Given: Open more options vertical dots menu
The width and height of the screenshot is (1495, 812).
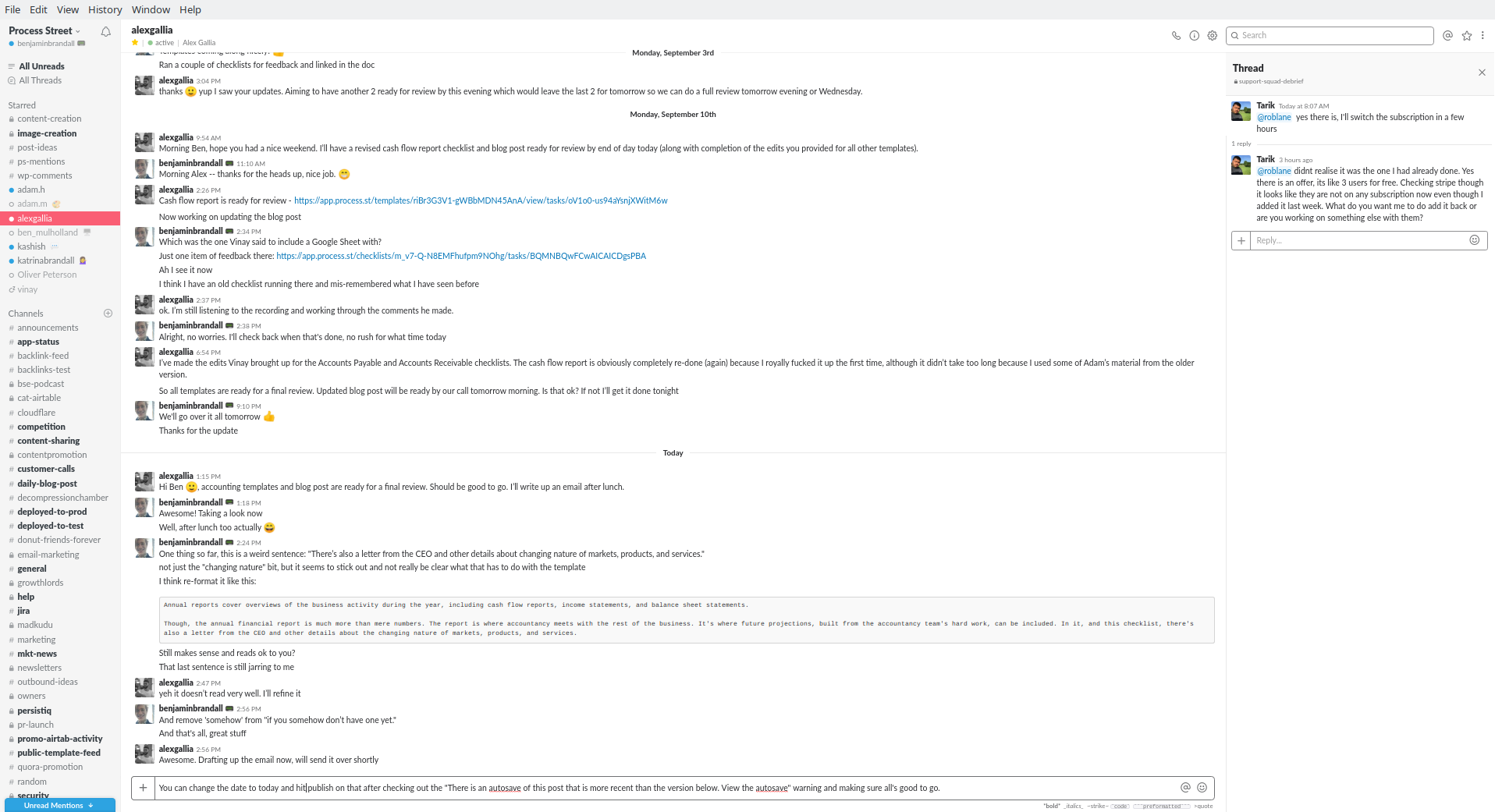Looking at the screenshot, I should pos(1483,35).
